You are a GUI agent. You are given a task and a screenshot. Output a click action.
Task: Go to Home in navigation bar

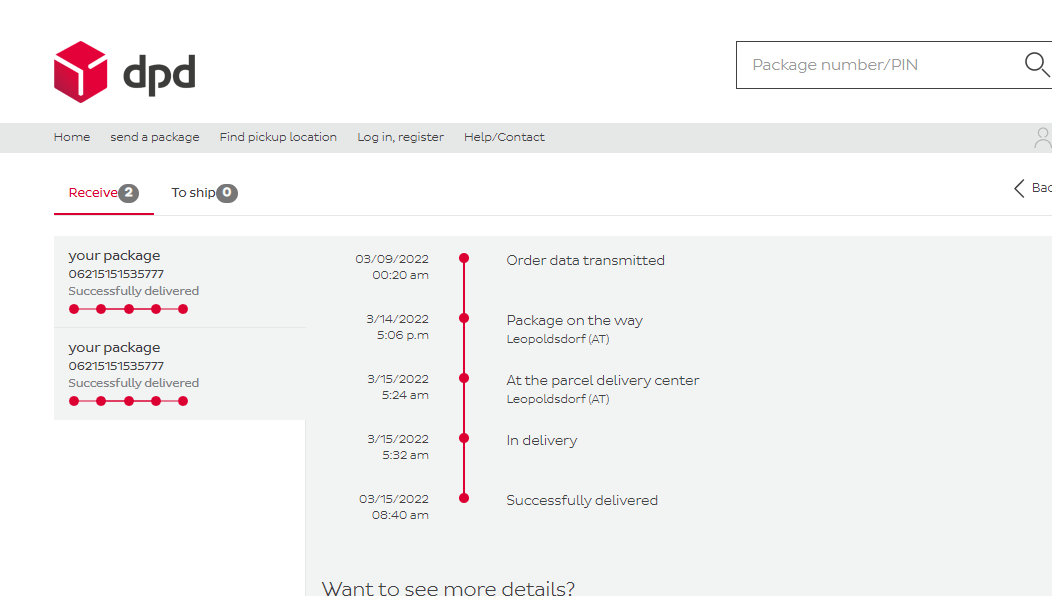pyautogui.click(x=72, y=137)
